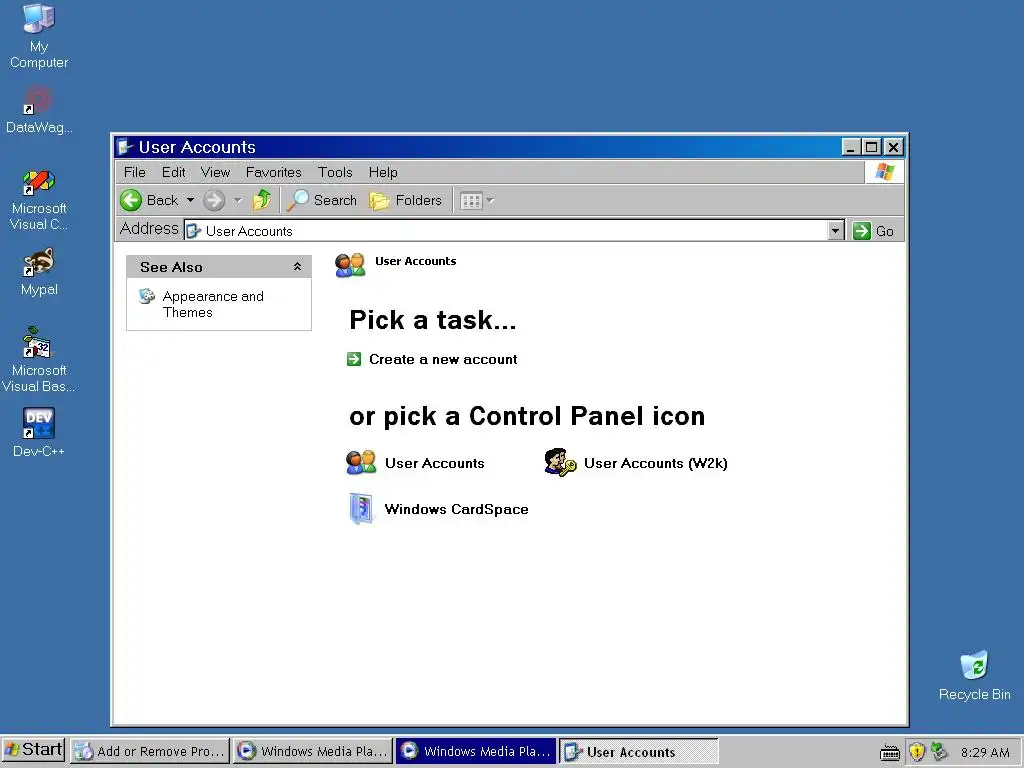Image resolution: width=1024 pixels, height=768 pixels.
Task: Click the Windows flag throbber icon
Action: point(884,172)
